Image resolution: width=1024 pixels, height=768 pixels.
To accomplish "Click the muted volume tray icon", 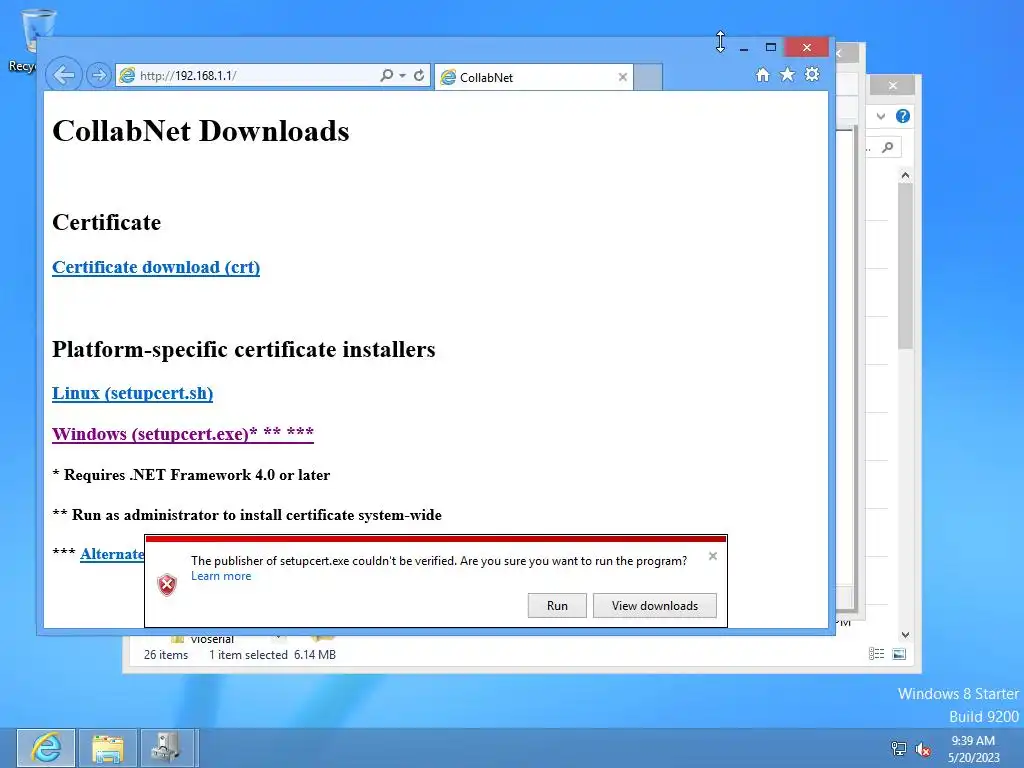I will pyautogui.click(x=923, y=748).
